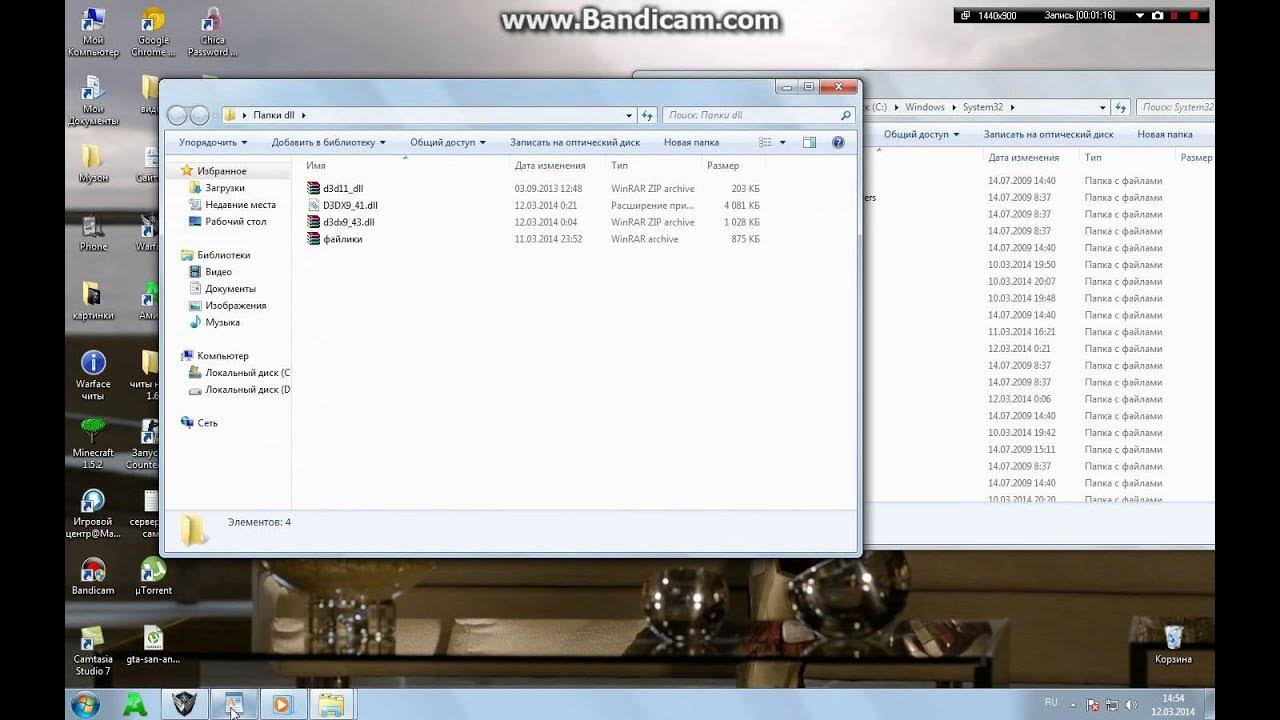This screenshot has width=1280, height=720.
Task: Open Warface читы desktop icon
Action: [93, 375]
